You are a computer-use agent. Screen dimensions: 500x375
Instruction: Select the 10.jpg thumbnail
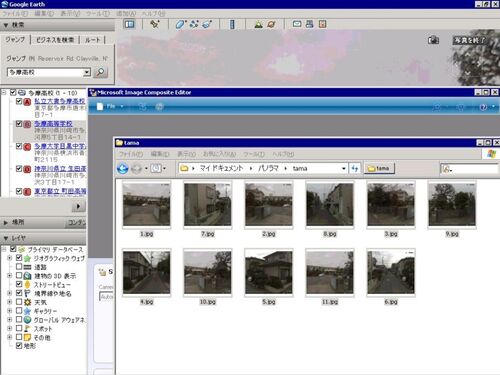[208, 272]
